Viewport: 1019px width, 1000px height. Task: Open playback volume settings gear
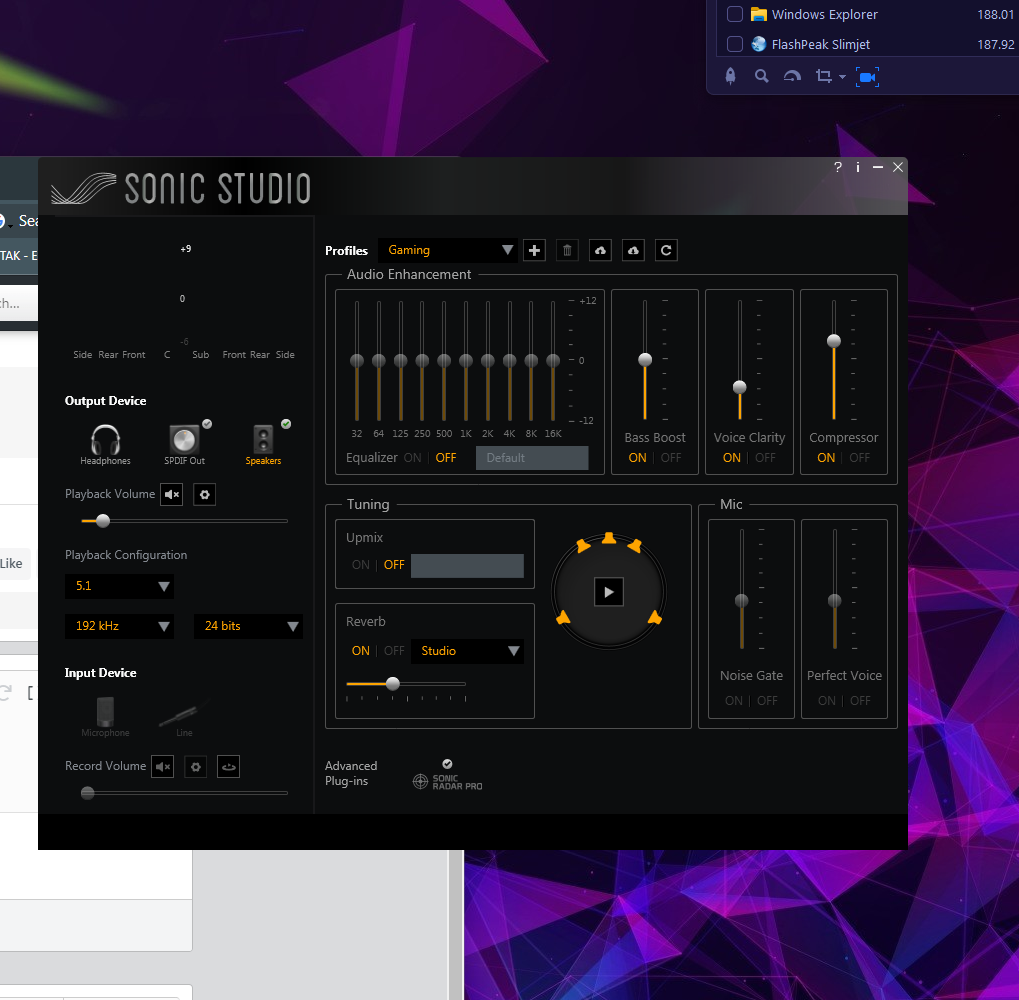[205, 494]
